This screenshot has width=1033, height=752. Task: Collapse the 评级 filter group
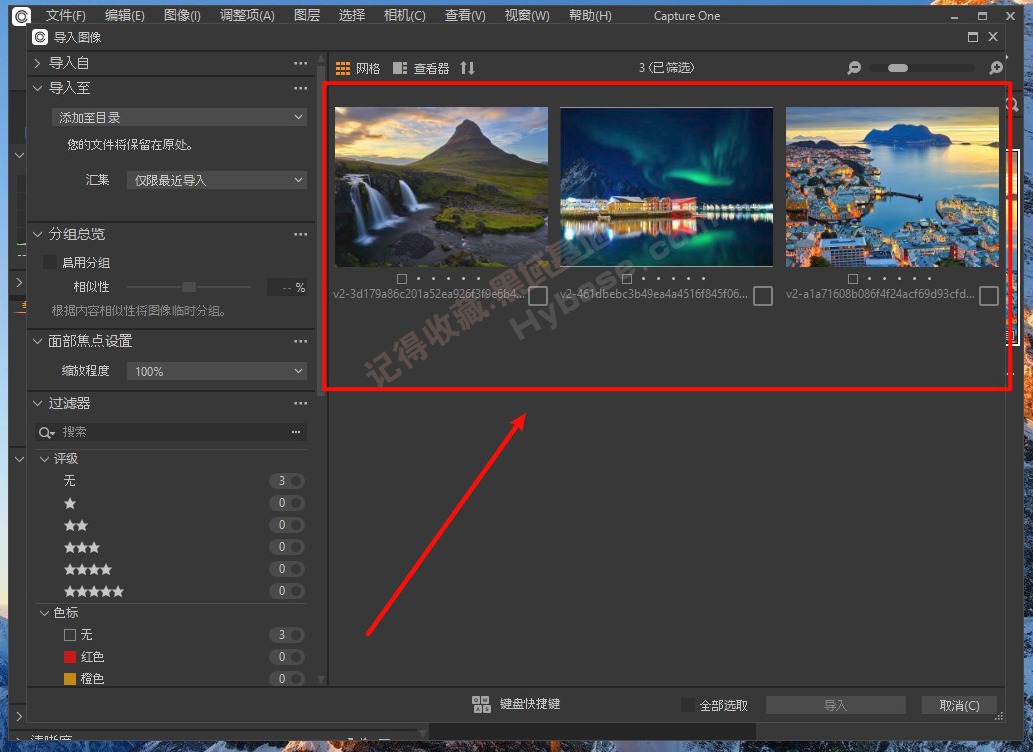pyautogui.click(x=44, y=459)
